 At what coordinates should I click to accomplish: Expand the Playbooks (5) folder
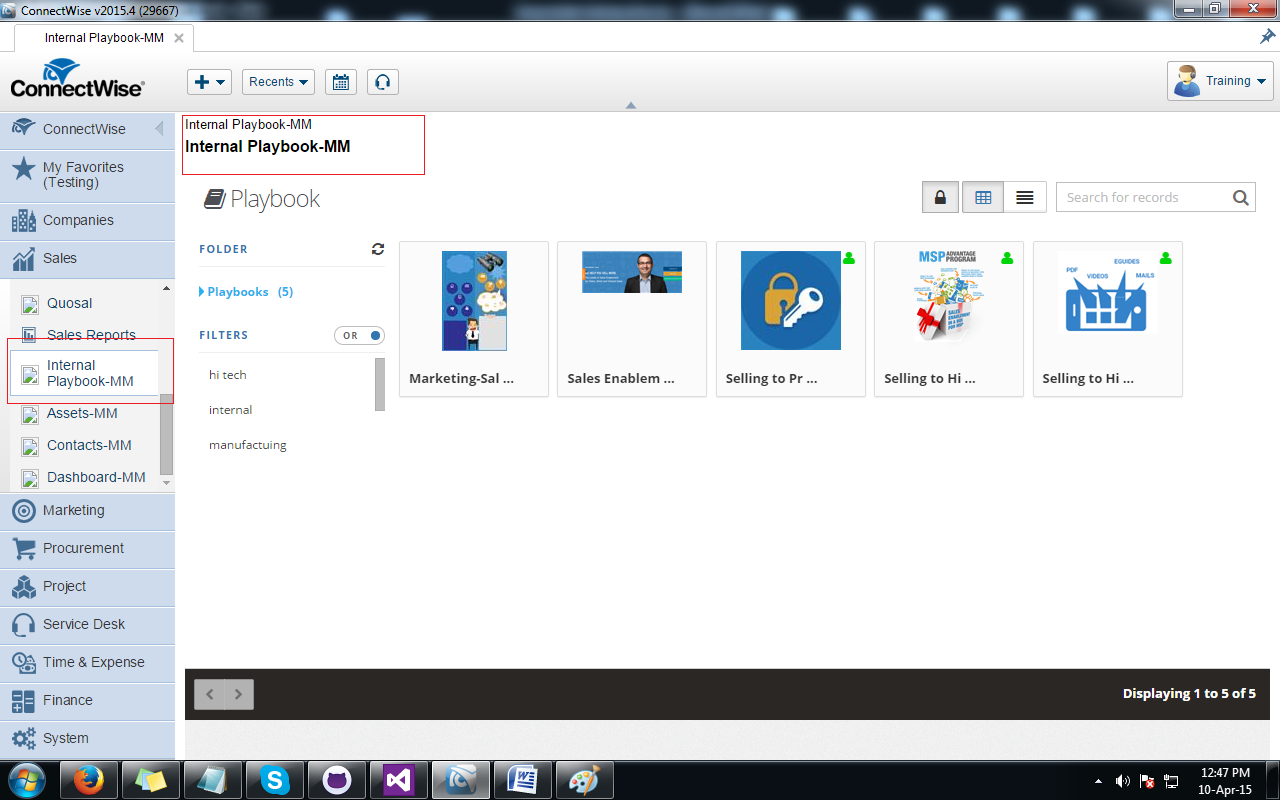click(x=247, y=292)
